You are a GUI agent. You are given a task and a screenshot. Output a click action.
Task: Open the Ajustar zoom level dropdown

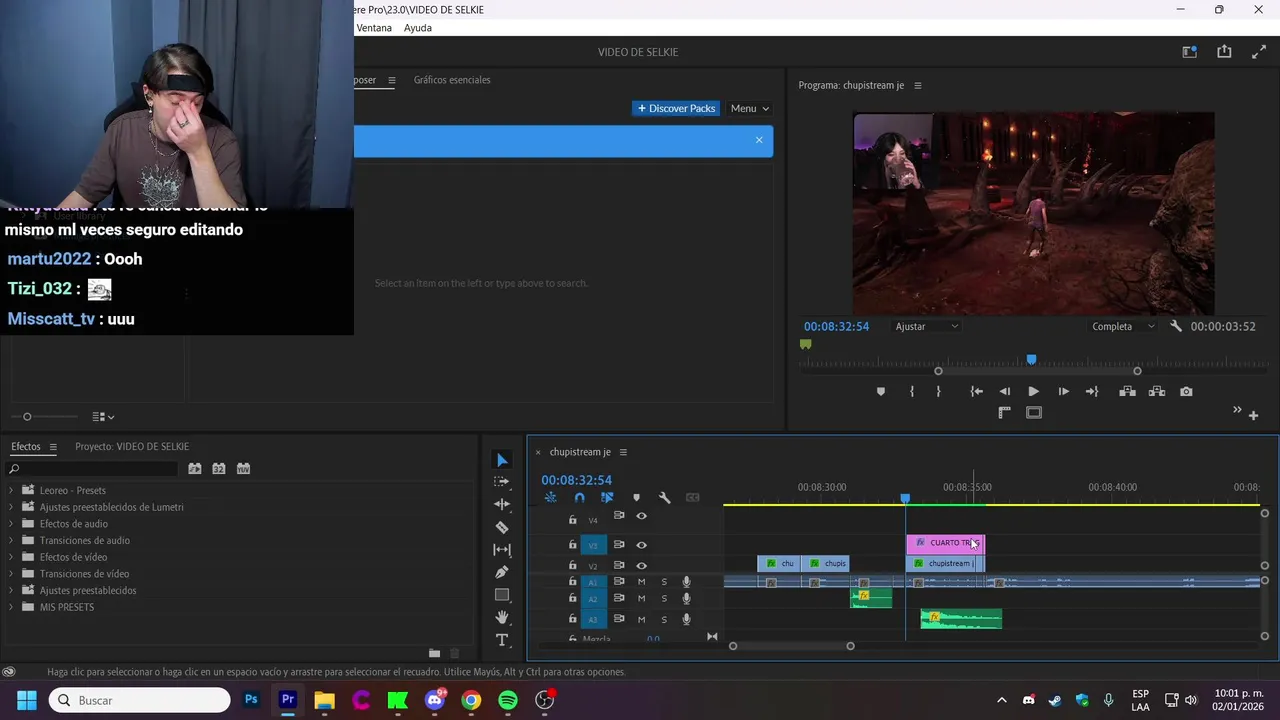point(927,326)
